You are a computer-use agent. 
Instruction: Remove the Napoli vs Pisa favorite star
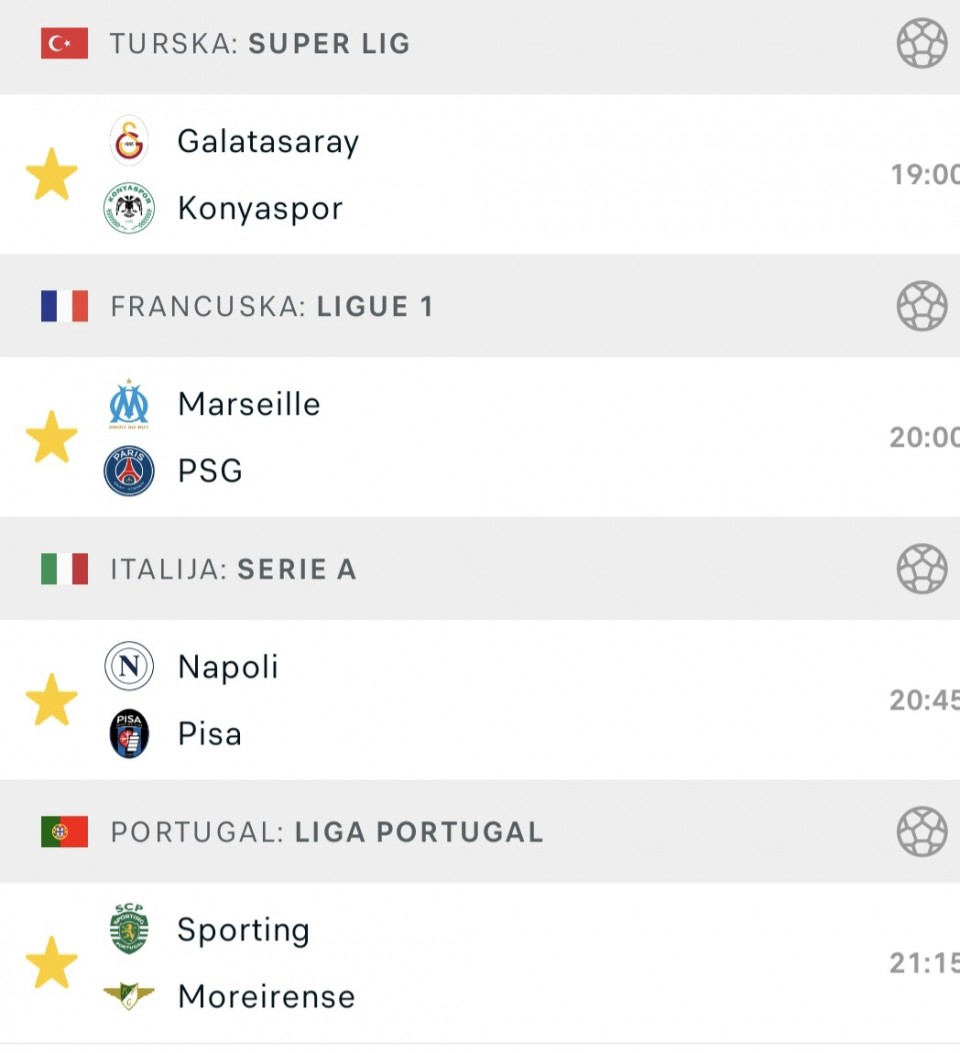click(x=52, y=700)
